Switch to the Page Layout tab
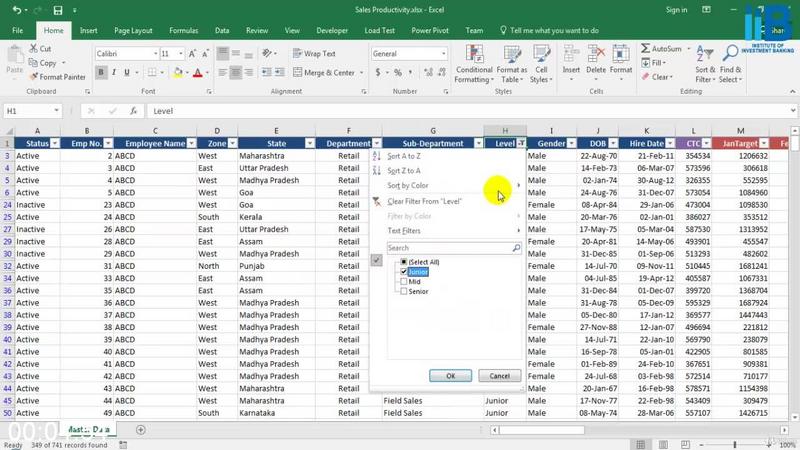Screen dimensions: 800x450 pos(133,31)
